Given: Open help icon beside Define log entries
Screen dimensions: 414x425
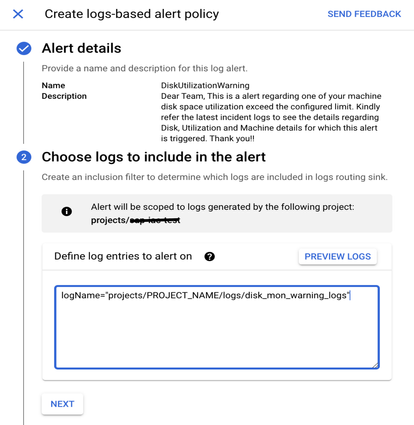Looking at the screenshot, I should (210, 256).
